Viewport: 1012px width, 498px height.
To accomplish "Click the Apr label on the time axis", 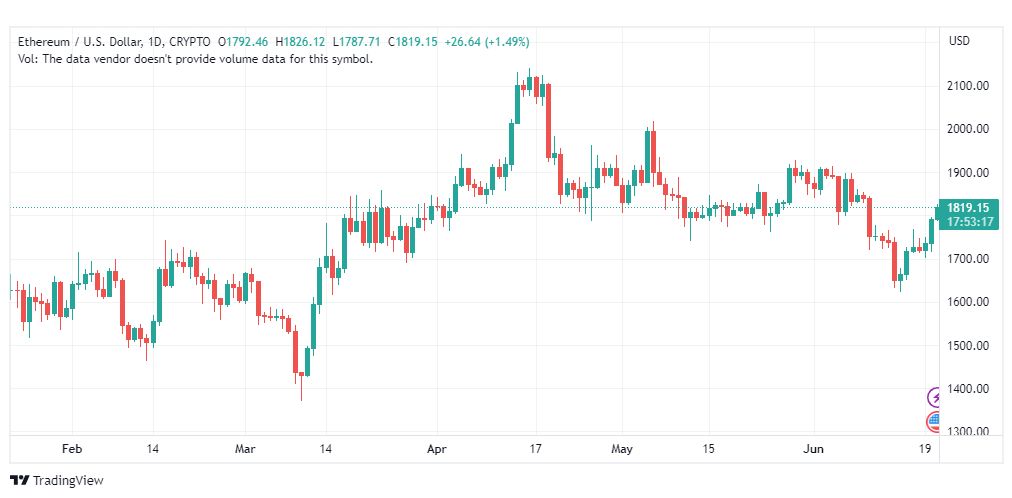I will point(437,449).
